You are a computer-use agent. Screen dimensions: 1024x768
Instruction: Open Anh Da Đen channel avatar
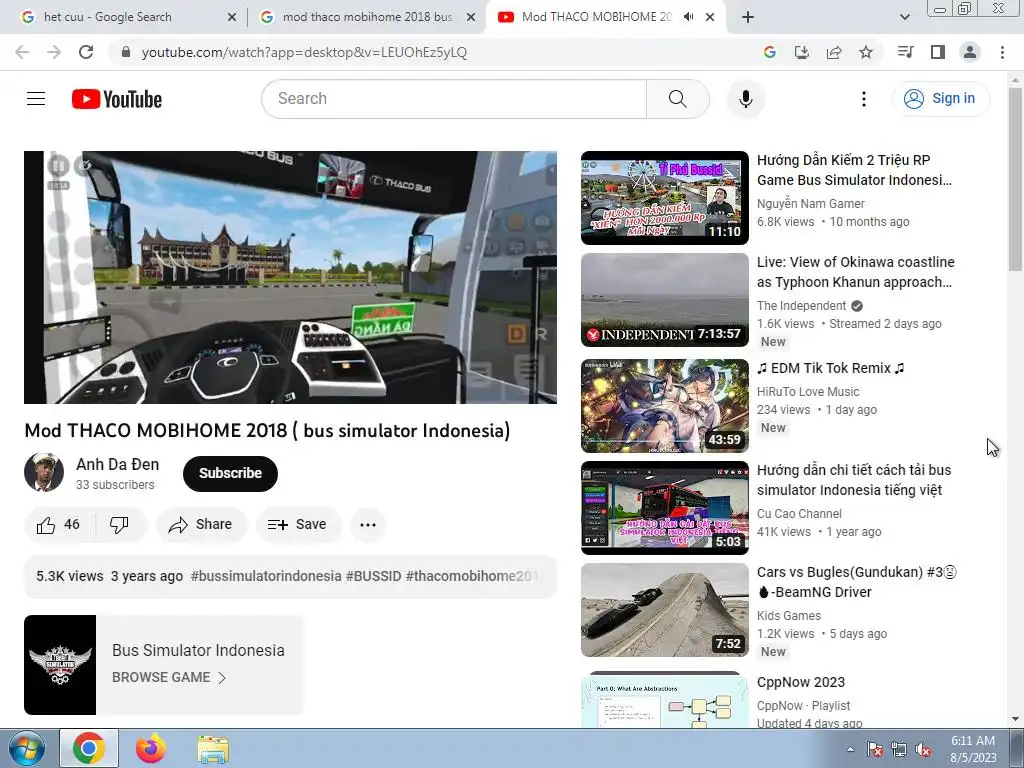(44, 472)
